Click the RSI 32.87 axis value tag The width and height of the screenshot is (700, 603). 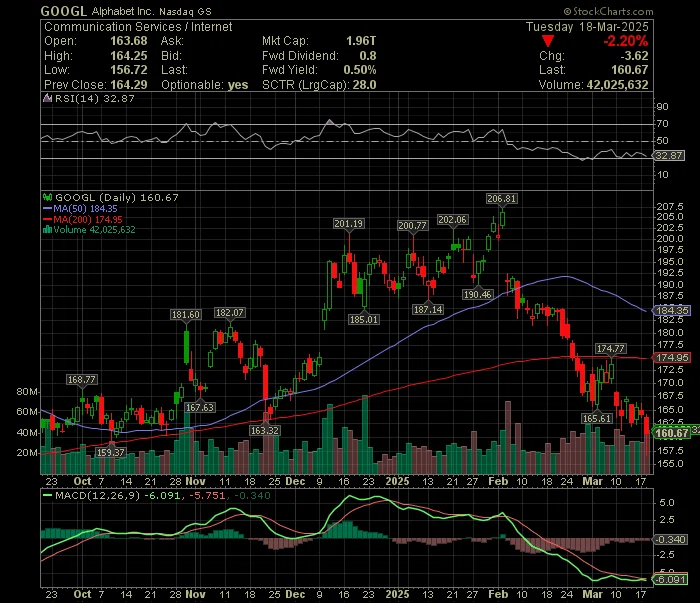coord(669,155)
